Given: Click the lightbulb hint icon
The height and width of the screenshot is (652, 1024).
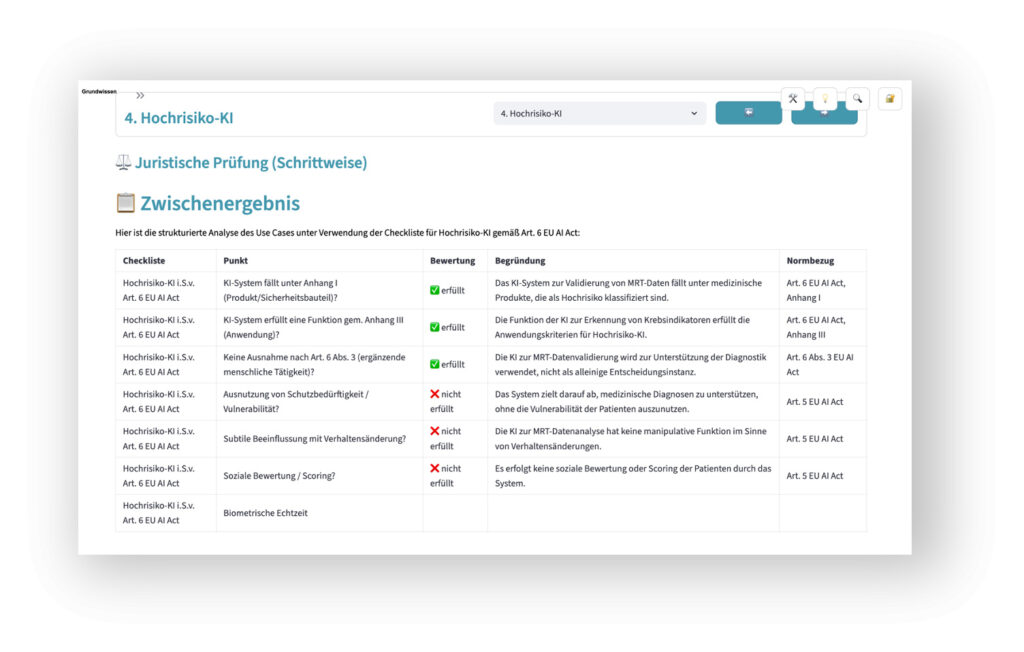Looking at the screenshot, I should click(825, 99).
